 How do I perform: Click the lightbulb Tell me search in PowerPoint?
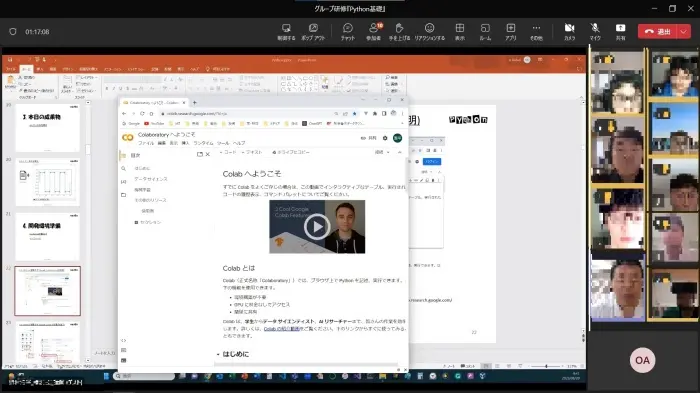coord(207,69)
